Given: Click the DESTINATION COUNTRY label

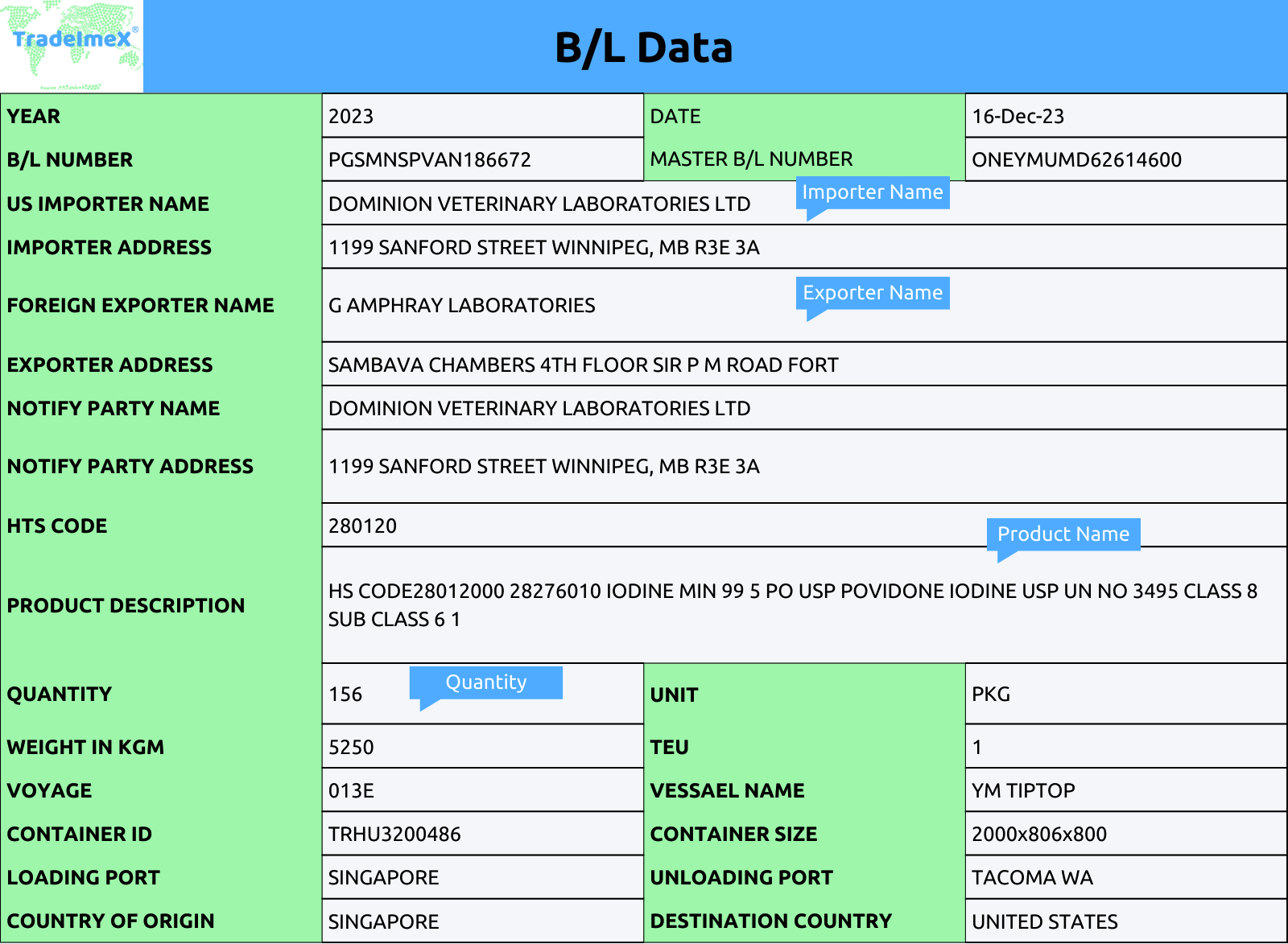Looking at the screenshot, I should point(771,921).
